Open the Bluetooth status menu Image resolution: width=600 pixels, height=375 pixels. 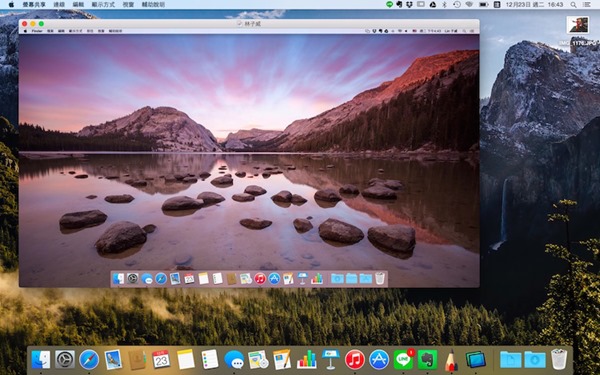pyautogui.click(x=444, y=5)
